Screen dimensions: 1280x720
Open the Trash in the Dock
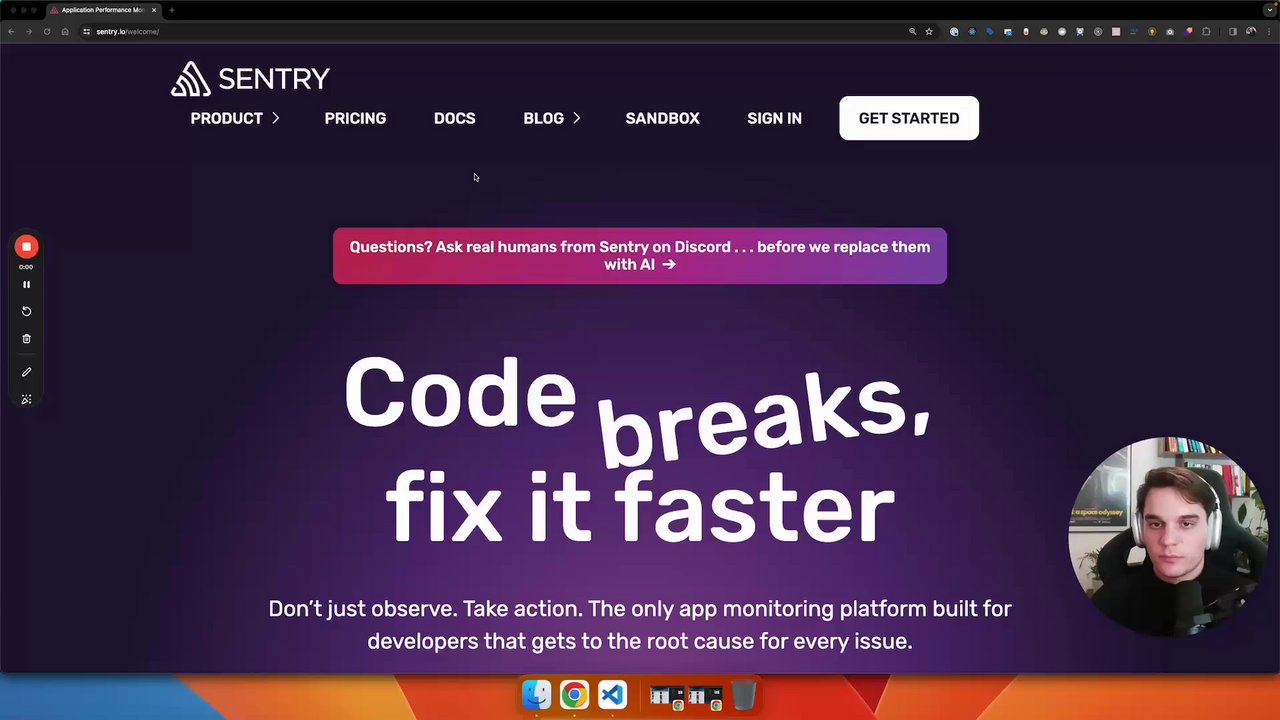743,694
